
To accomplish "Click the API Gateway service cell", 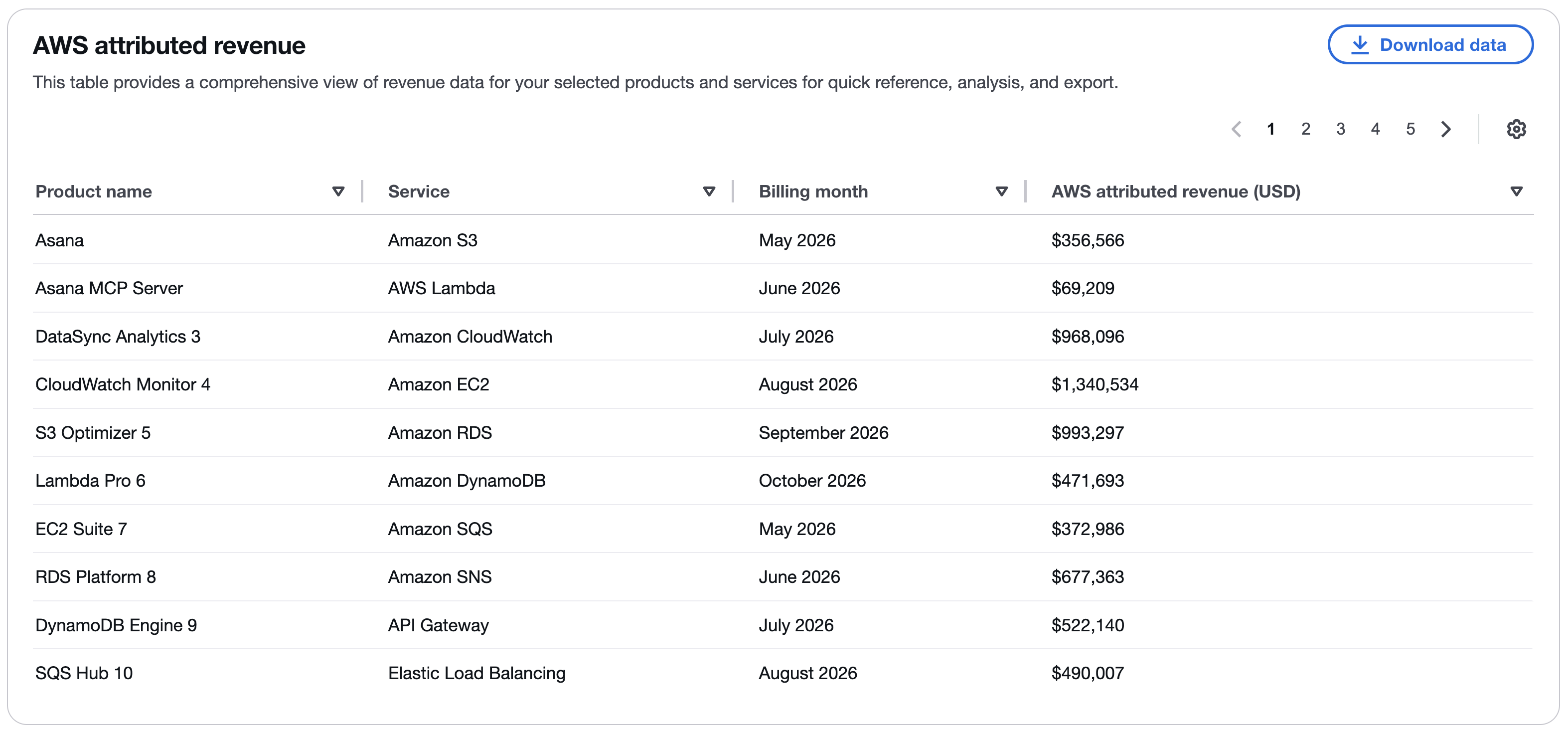I will coord(439,625).
